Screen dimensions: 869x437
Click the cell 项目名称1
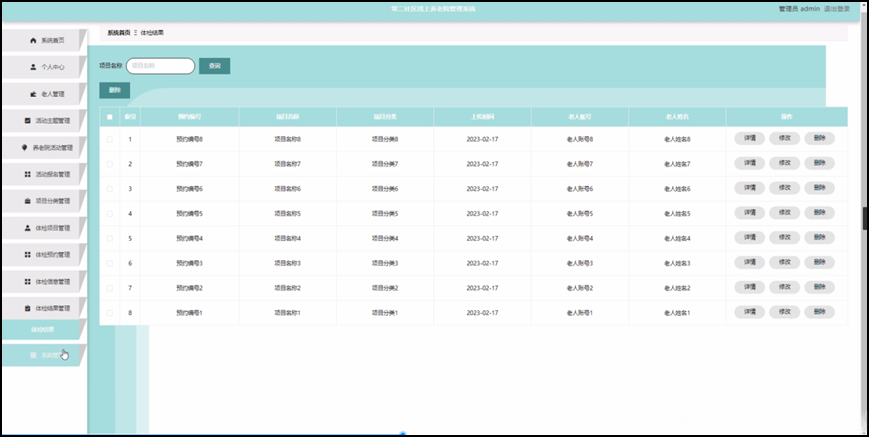pyautogui.click(x=288, y=313)
